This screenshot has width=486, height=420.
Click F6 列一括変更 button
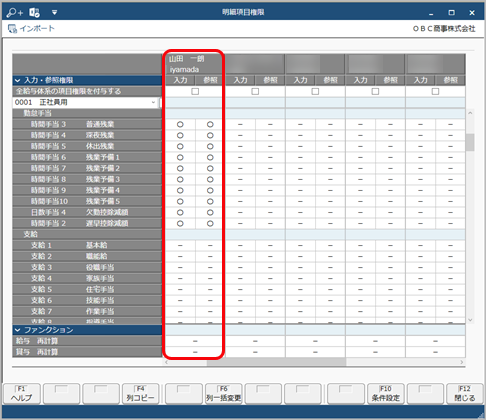click(x=223, y=394)
